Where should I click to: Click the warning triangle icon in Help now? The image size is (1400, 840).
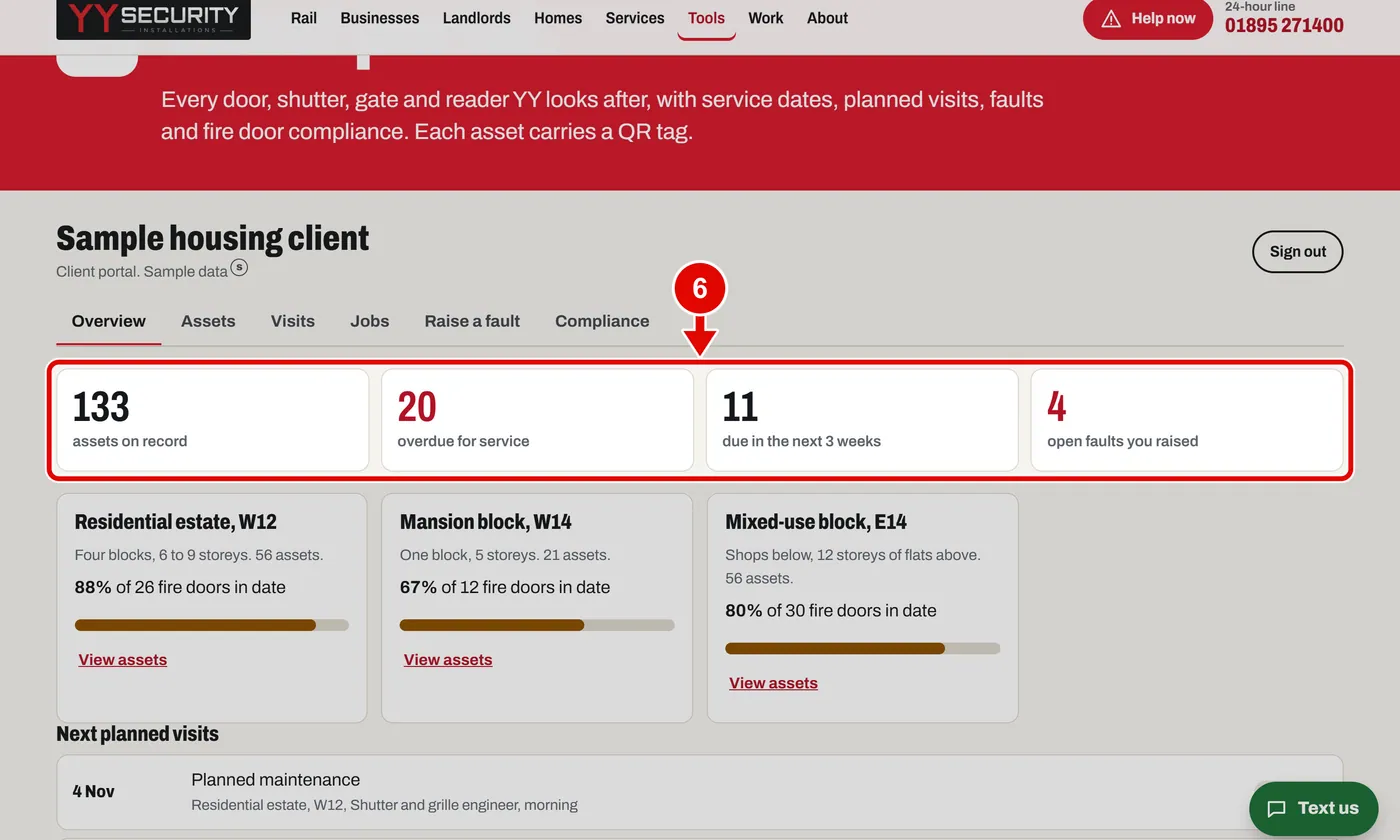pyautogui.click(x=1111, y=19)
